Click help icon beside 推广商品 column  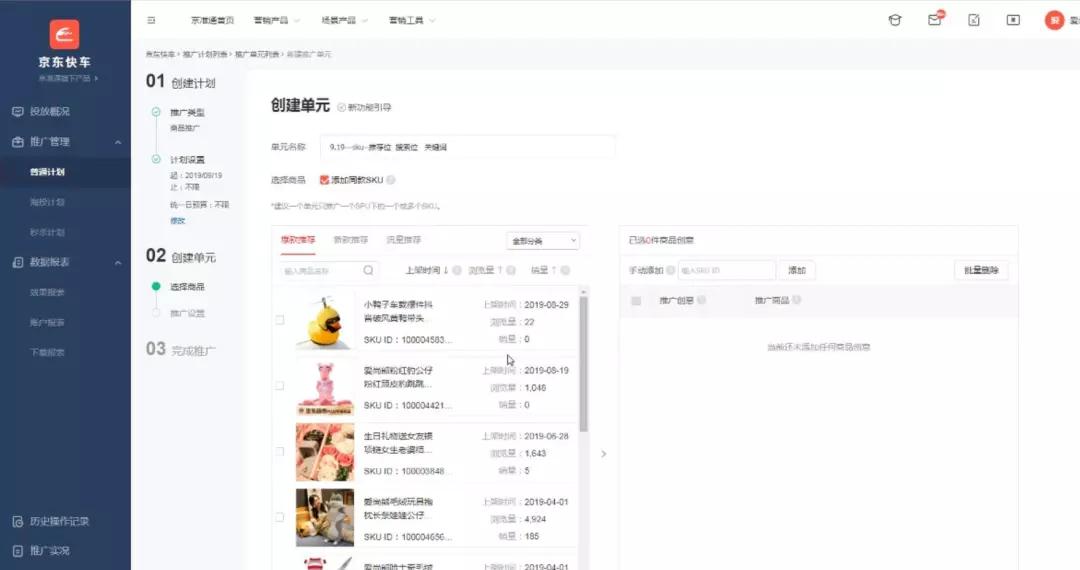[796, 300]
